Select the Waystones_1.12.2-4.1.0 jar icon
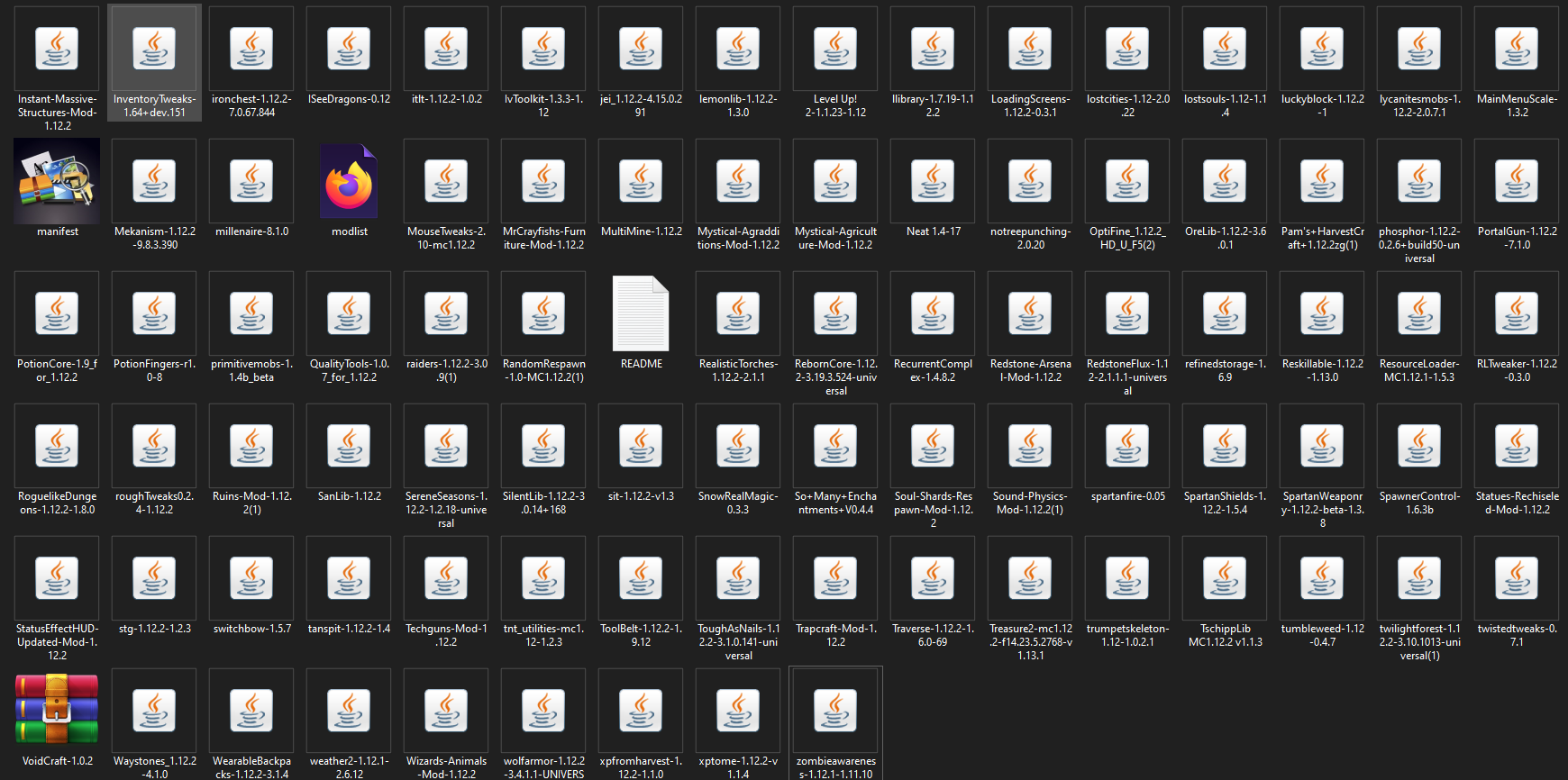 [x=154, y=711]
